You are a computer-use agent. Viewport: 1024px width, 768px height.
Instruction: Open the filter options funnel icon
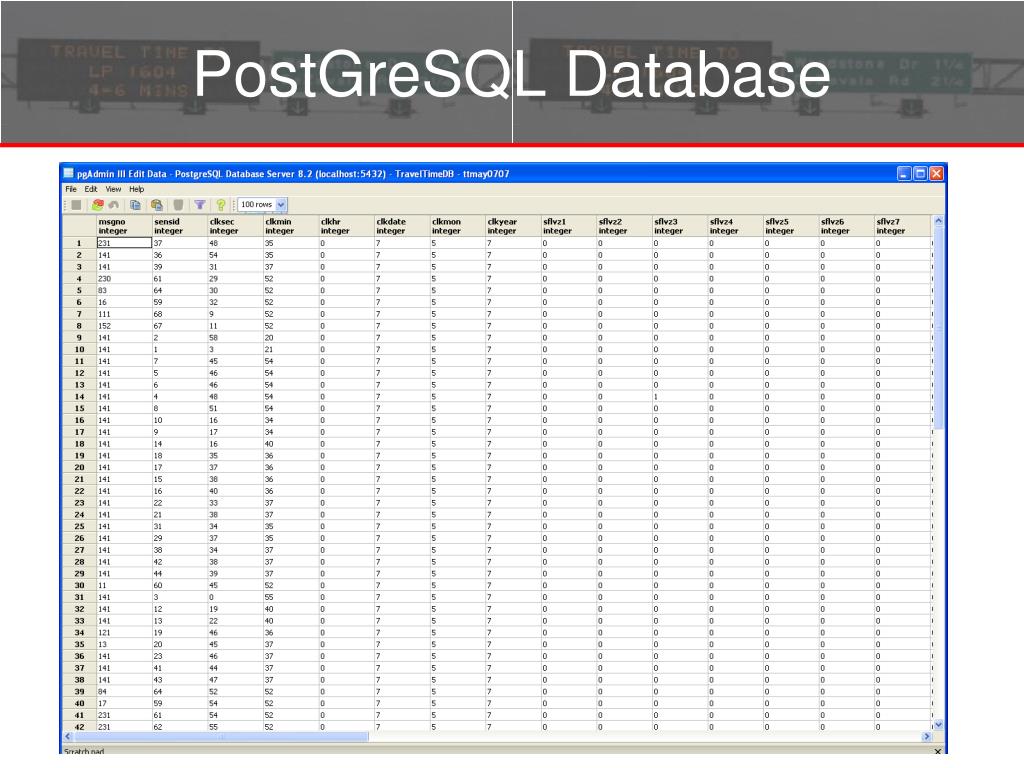[200, 205]
